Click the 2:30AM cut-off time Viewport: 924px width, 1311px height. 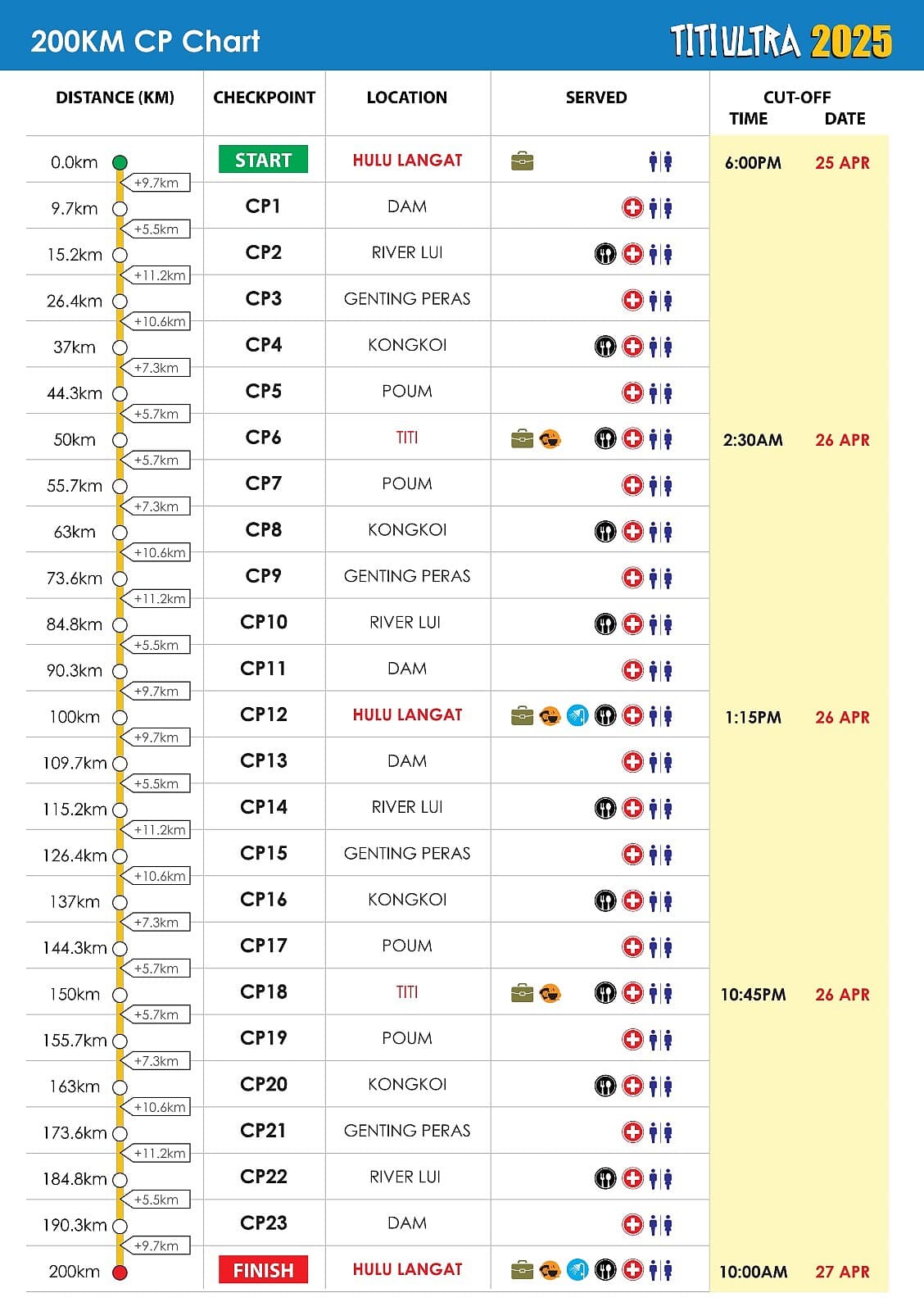pos(753,440)
